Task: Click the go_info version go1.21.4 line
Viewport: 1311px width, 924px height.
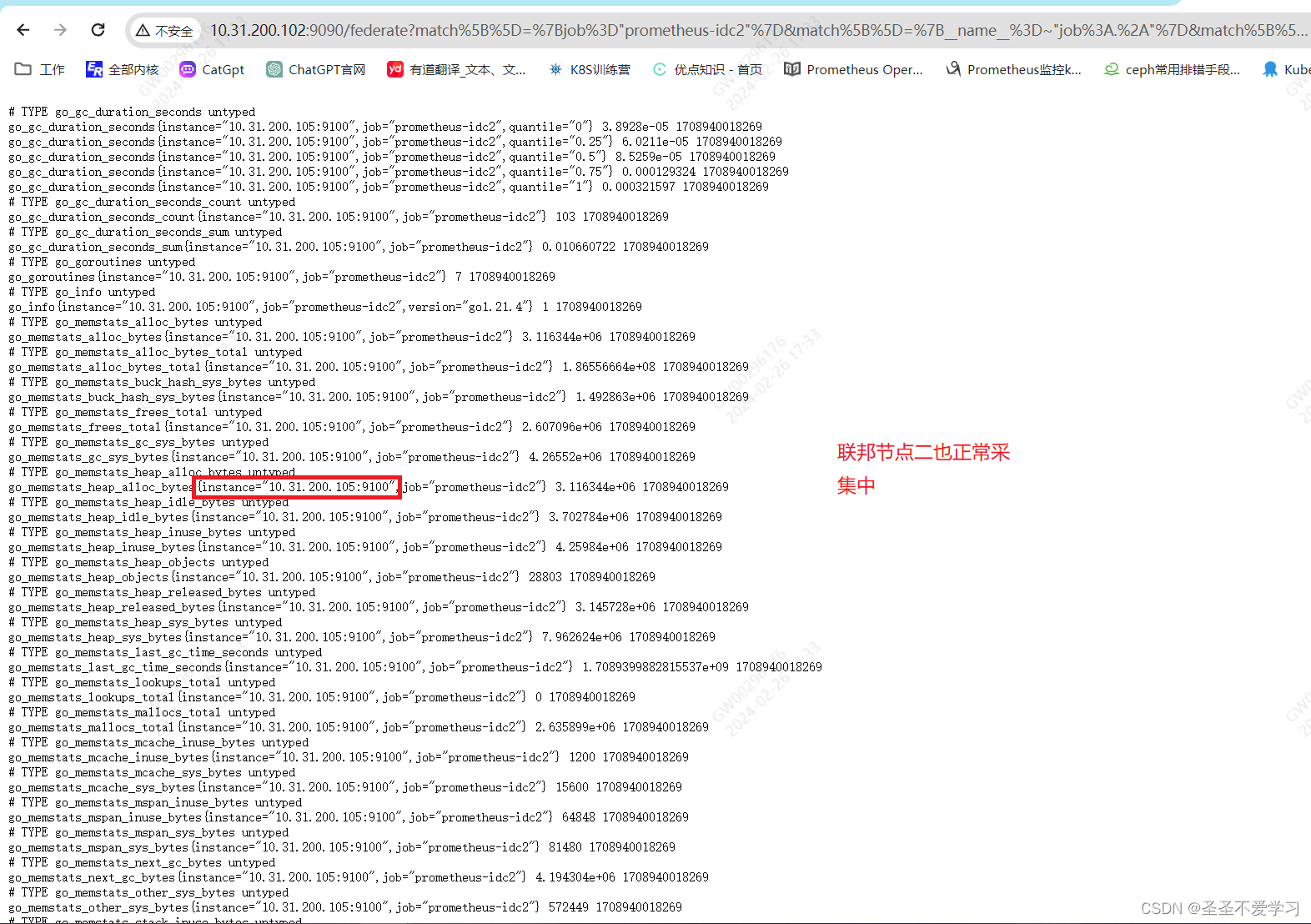Action: coord(325,307)
